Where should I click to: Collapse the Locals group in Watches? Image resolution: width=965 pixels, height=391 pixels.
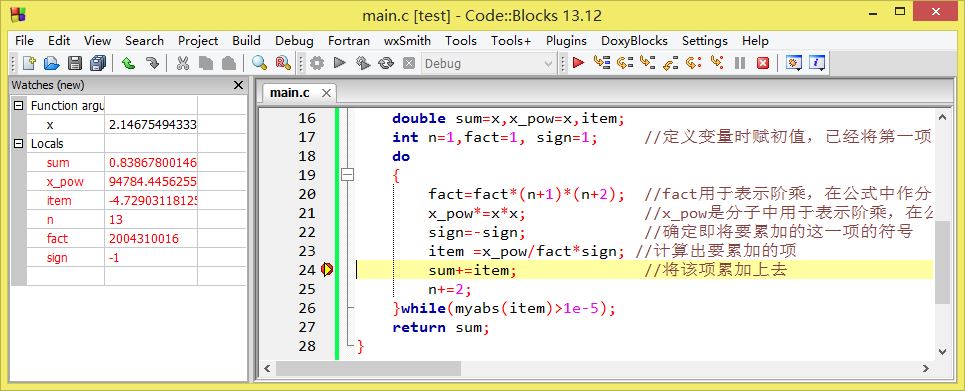point(18,143)
